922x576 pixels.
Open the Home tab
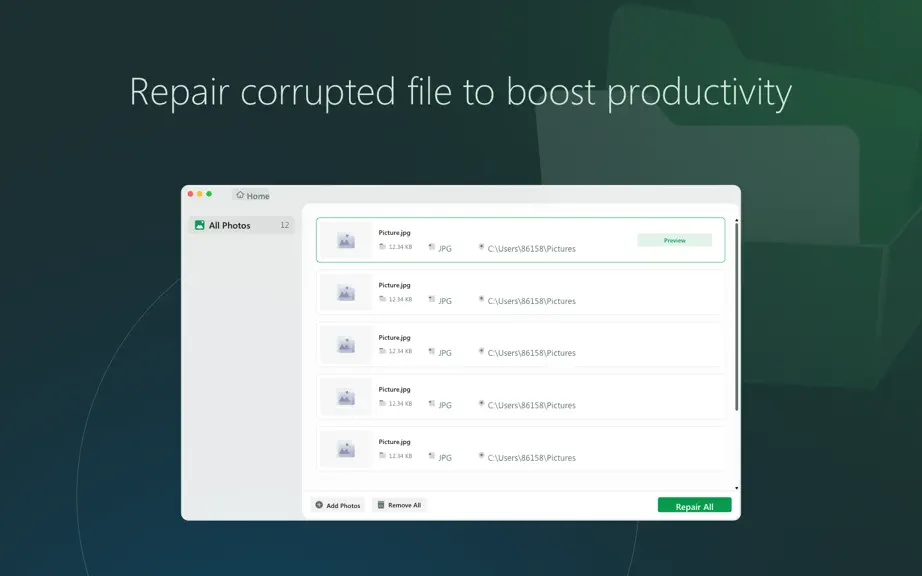tap(252, 195)
